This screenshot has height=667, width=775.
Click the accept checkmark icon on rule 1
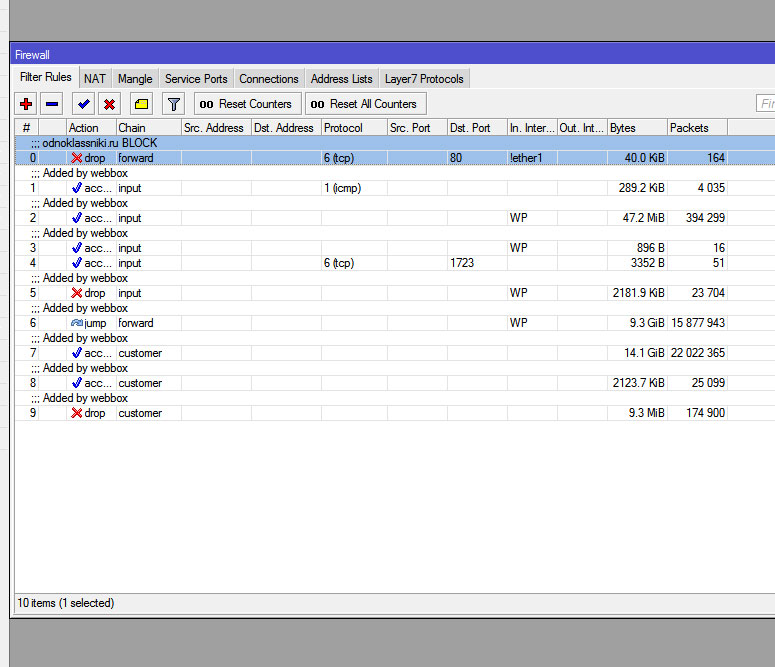[x=77, y=188]
